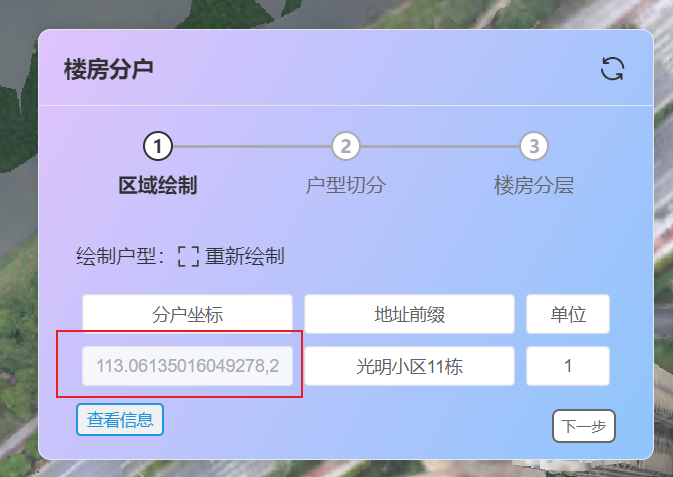The image size is (673, 477).
Task: Click the 分户坐标 coordinate field
Action: (188, 366)
